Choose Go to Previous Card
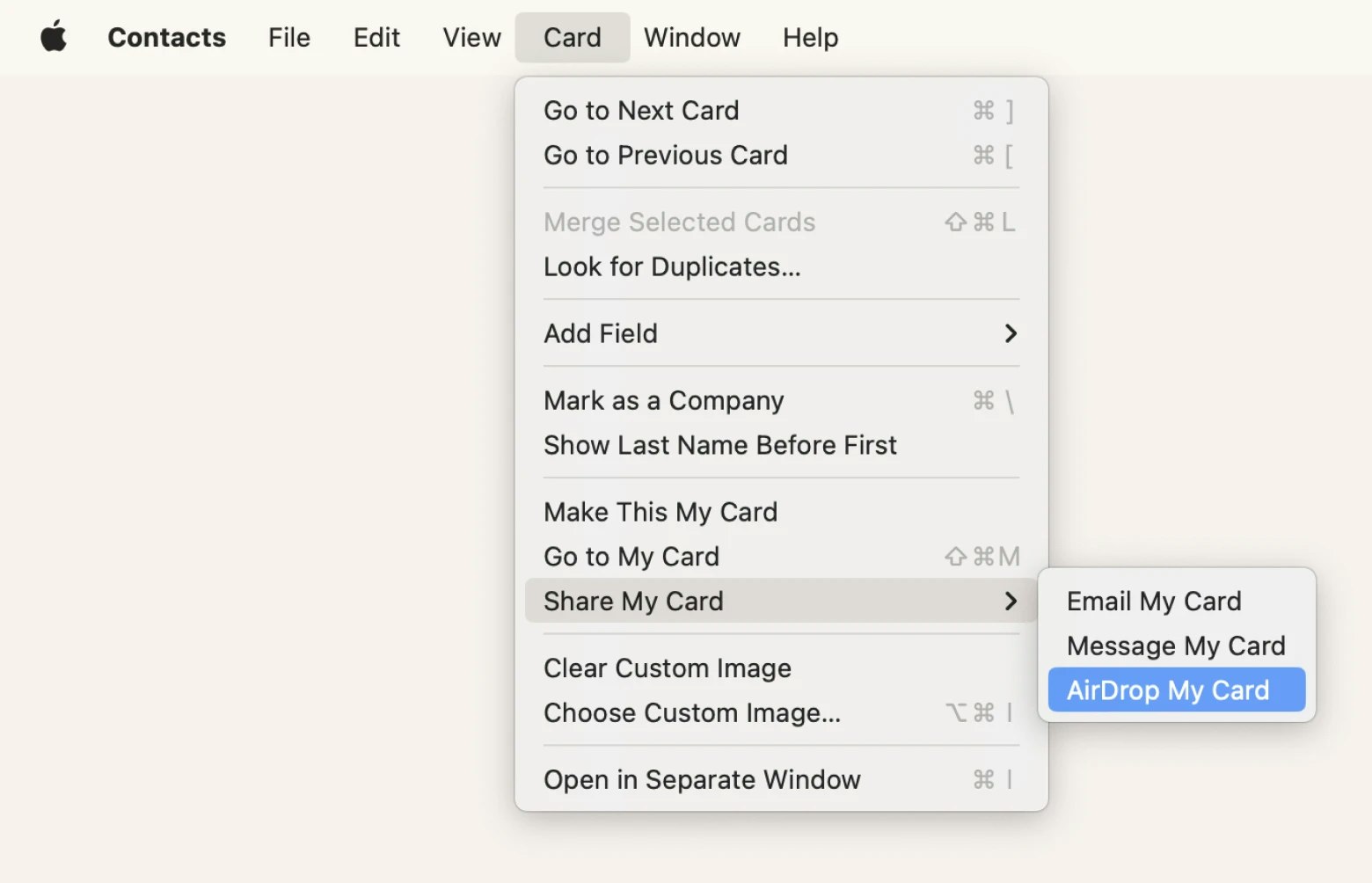Screen dimensions: 1372x883 (x=781, y=156)
